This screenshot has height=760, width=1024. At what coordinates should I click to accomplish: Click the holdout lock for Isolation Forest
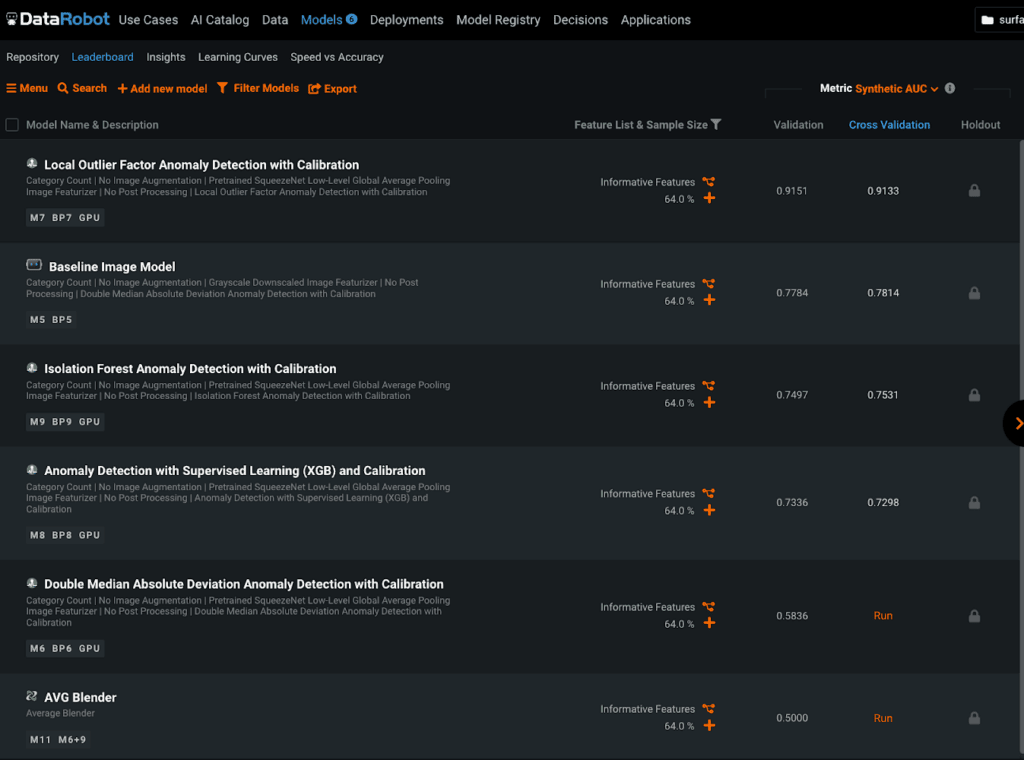click(x=974, y=395)
